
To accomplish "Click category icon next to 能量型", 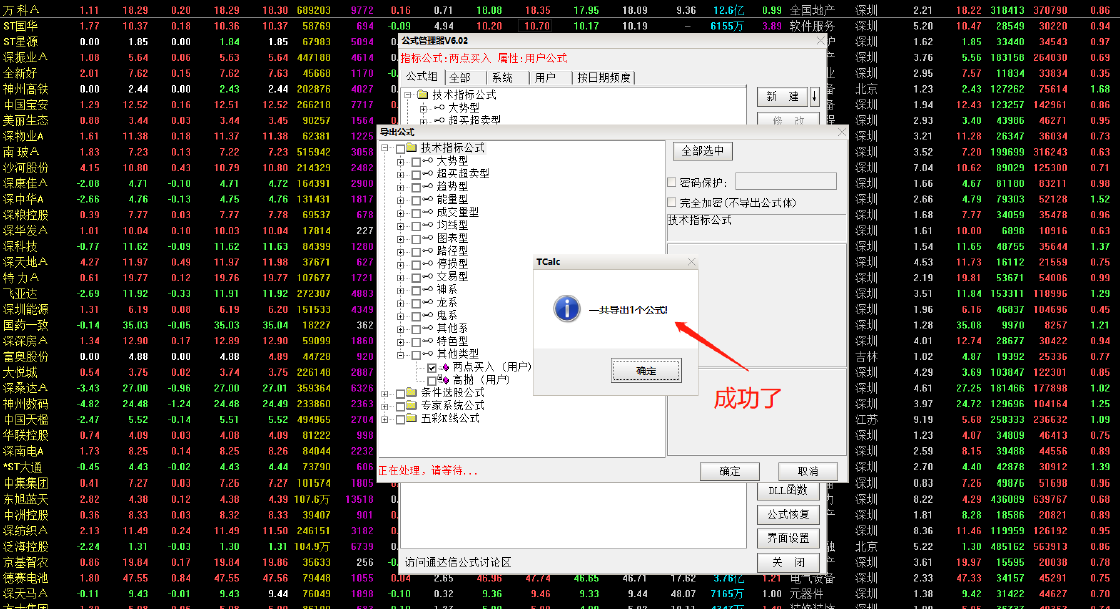I will click(x=428, y=199).
